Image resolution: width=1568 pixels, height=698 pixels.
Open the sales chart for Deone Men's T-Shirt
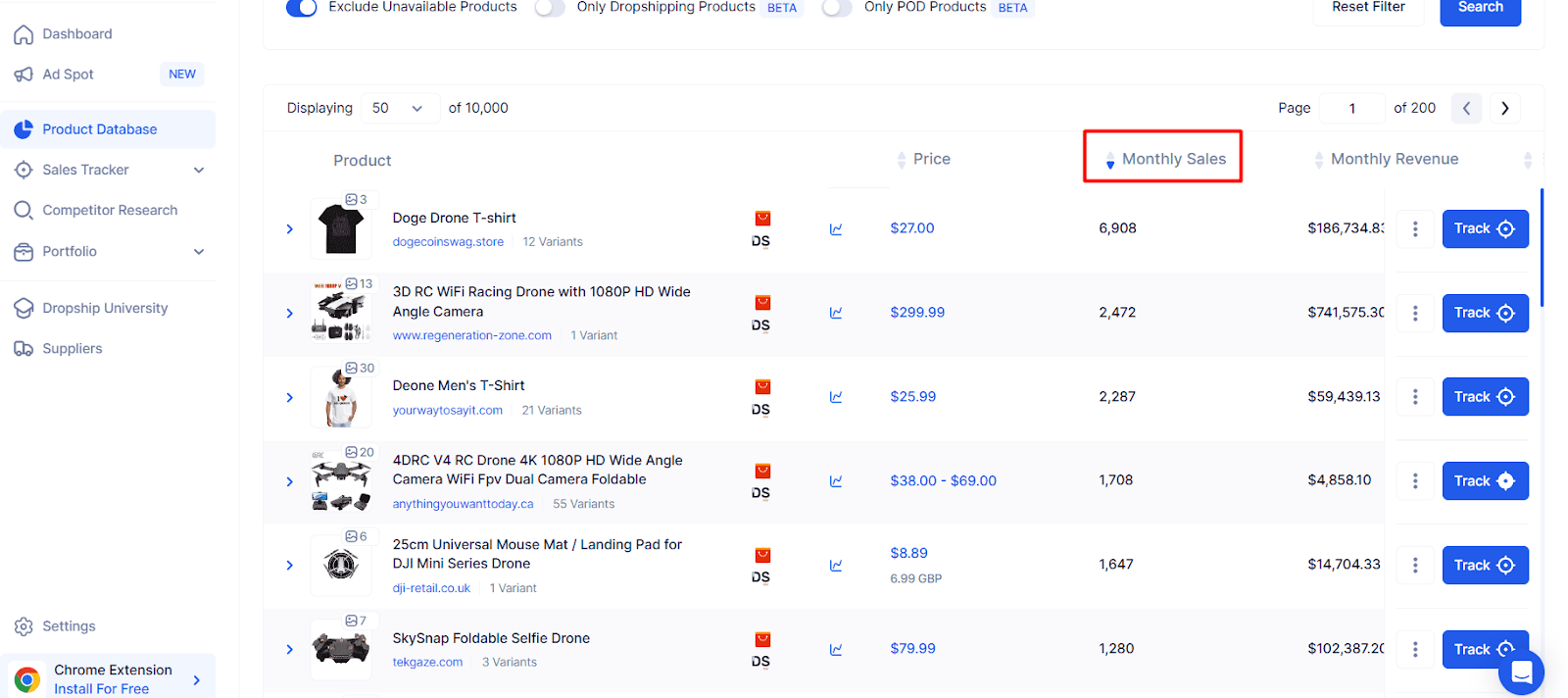click(836, 397)
